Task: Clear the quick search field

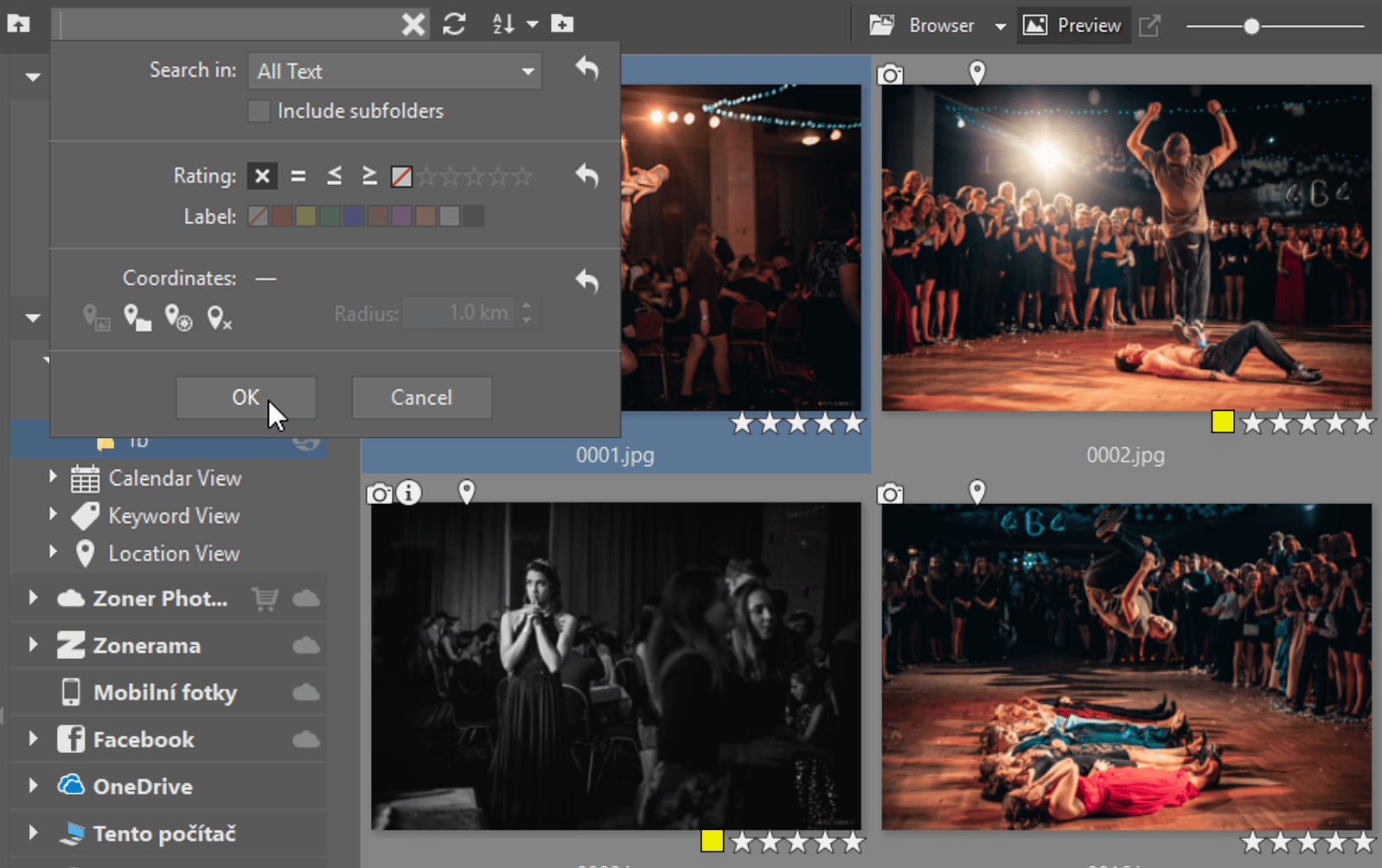Action: 413,24
